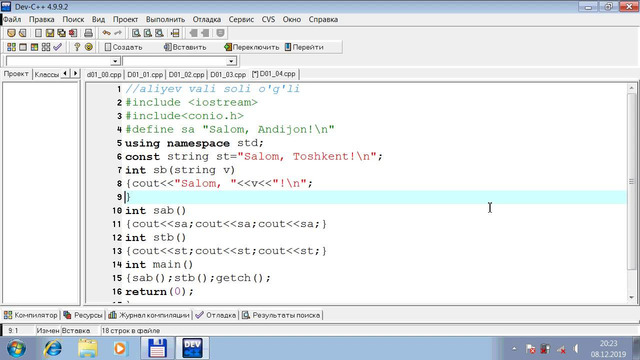Click the Open Project or File icon
Image resolution: width=640 pixels, height=360 pixels.
coord(23,33)
